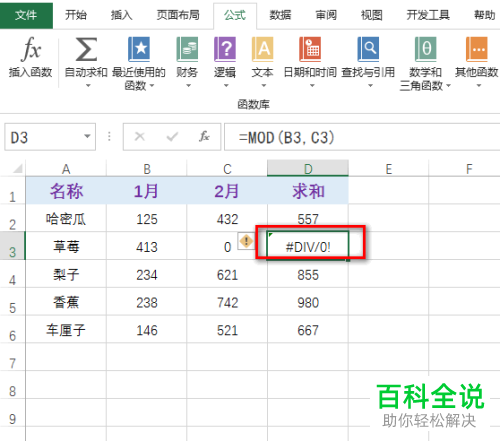500x441 pixels.
Task: Select column B header
Action: tap(147, 169)
